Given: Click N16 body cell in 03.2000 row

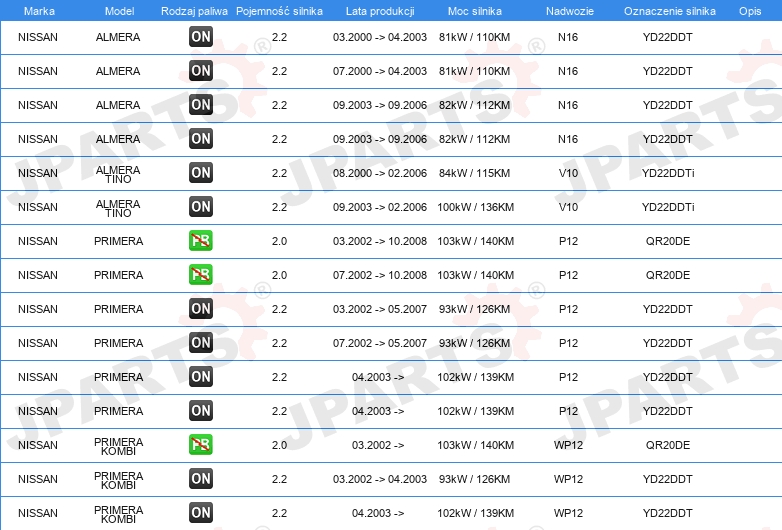Looking at the screenshot, I should click(568, 37).
